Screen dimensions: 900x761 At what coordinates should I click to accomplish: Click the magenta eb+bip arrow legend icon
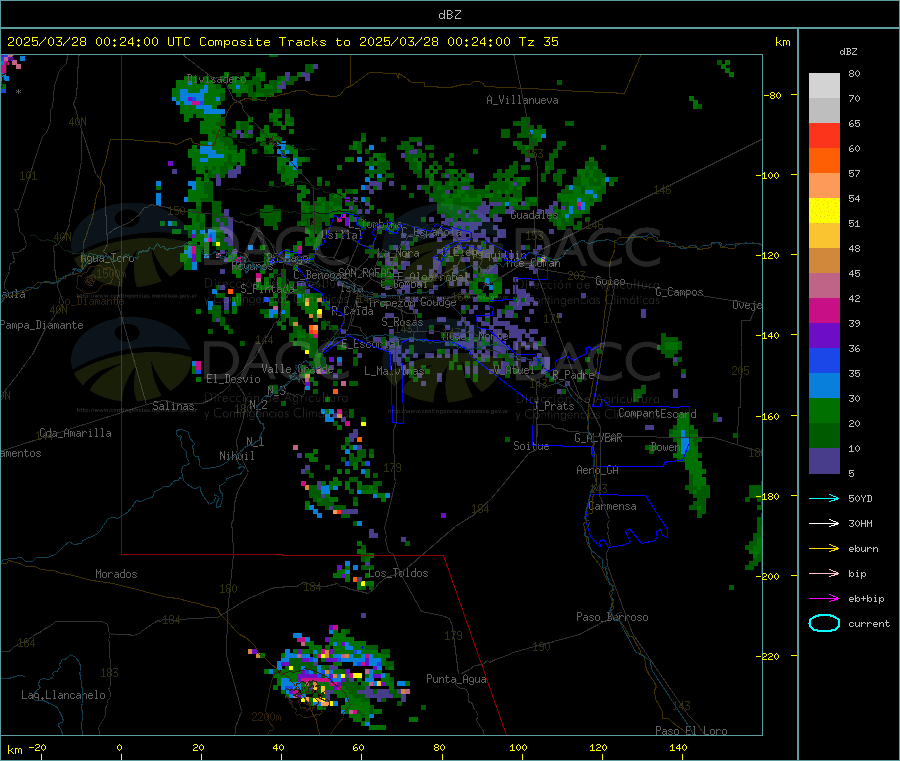coord(824,599)
